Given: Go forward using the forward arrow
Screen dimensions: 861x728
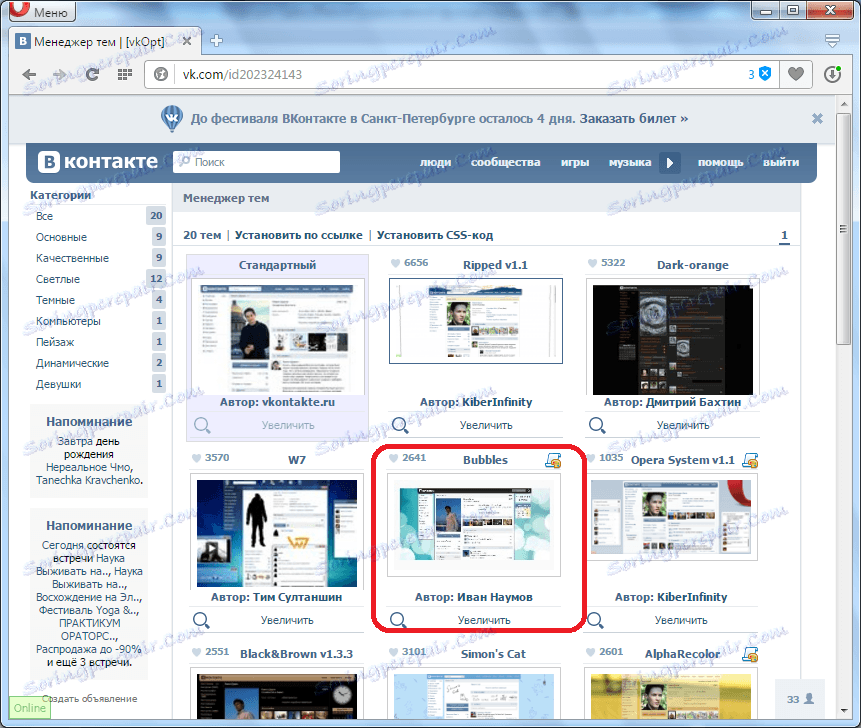Looking at the screenshot, I should (59, 75).
